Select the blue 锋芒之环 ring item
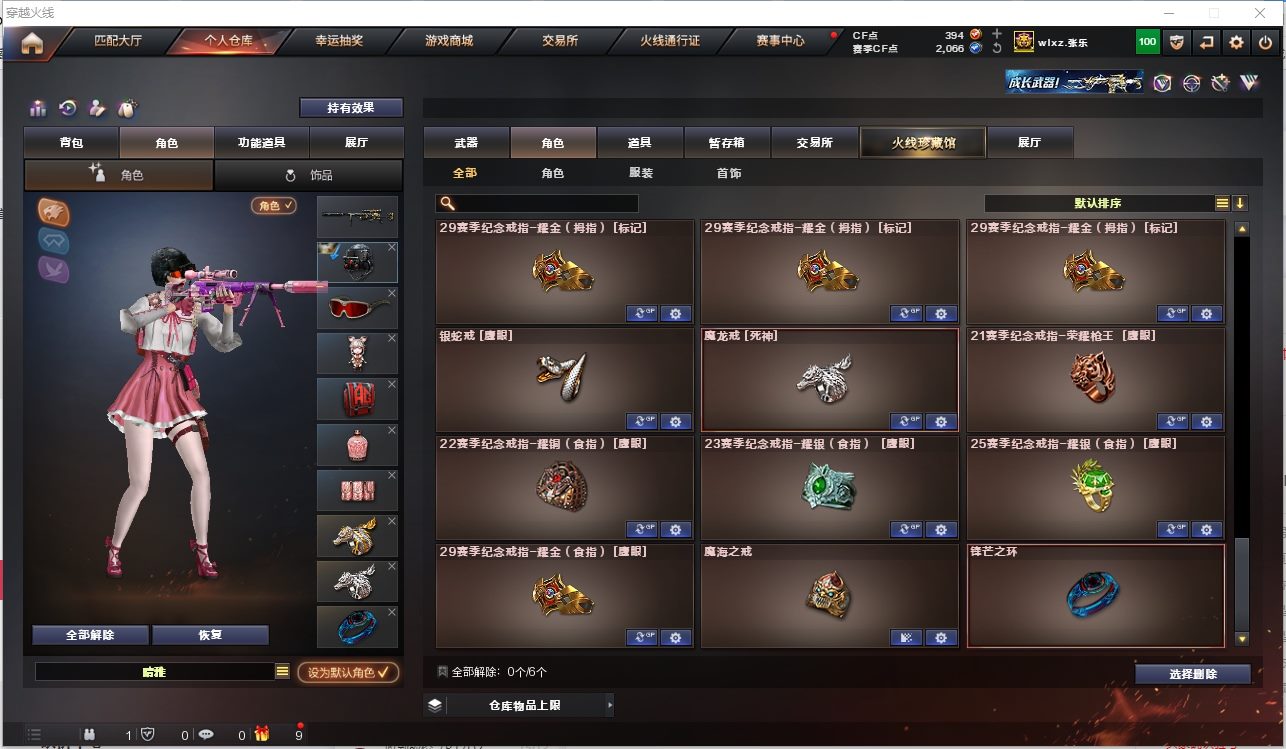The width and height of the screenshot is (1286, 749). pyautogui.click(x=1096, y=595)
